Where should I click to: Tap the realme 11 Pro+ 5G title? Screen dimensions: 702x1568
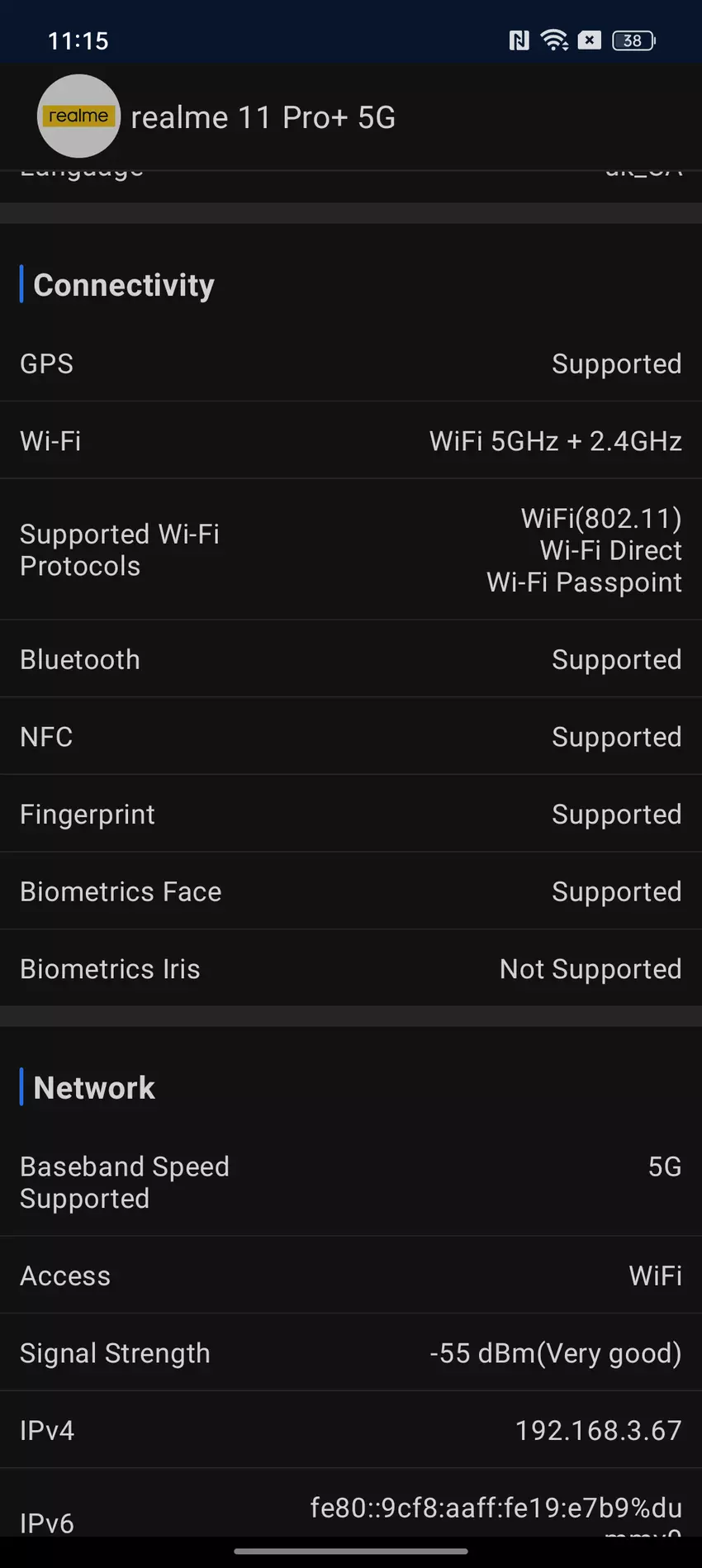pyautogui.click(x=263, y=118)
